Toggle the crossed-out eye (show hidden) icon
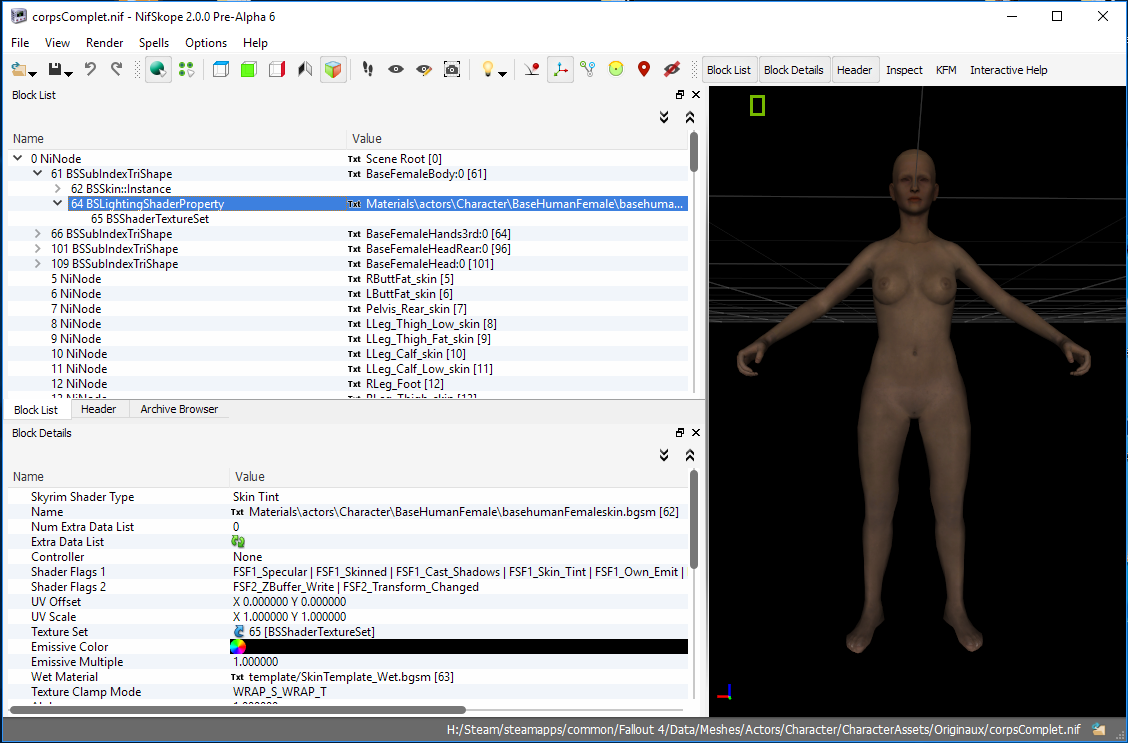 [672, 70]
